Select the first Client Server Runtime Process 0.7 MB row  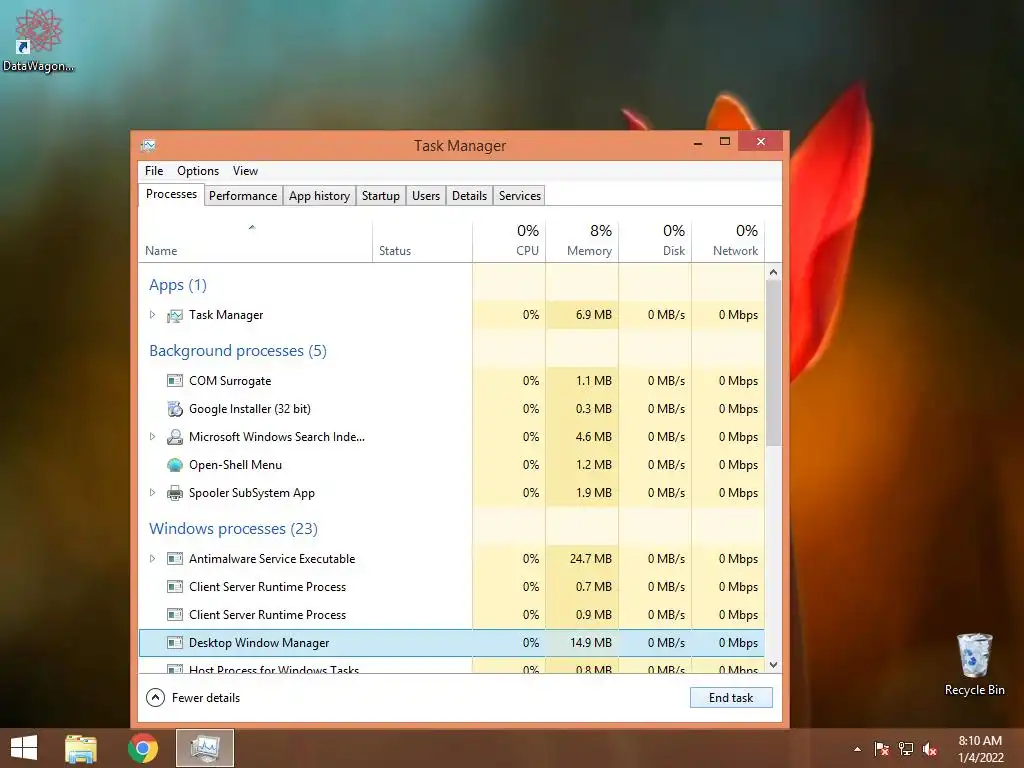[x=451, y=587]
